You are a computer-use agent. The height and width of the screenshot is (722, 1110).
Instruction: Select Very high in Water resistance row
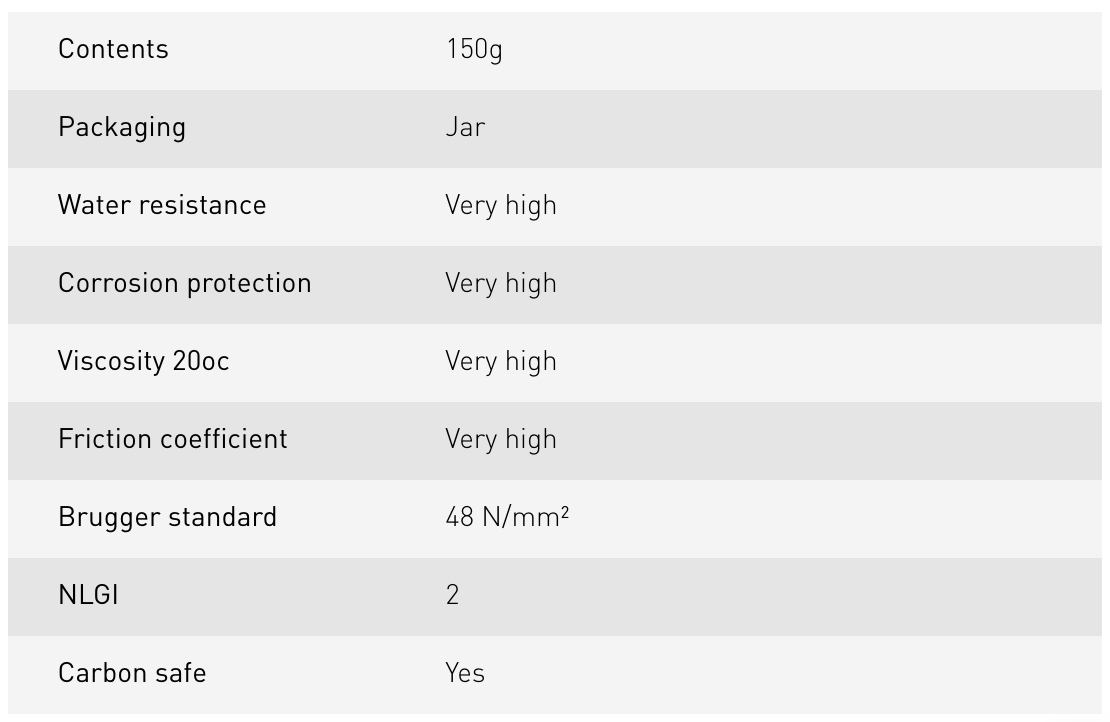(x=501, y=205)
